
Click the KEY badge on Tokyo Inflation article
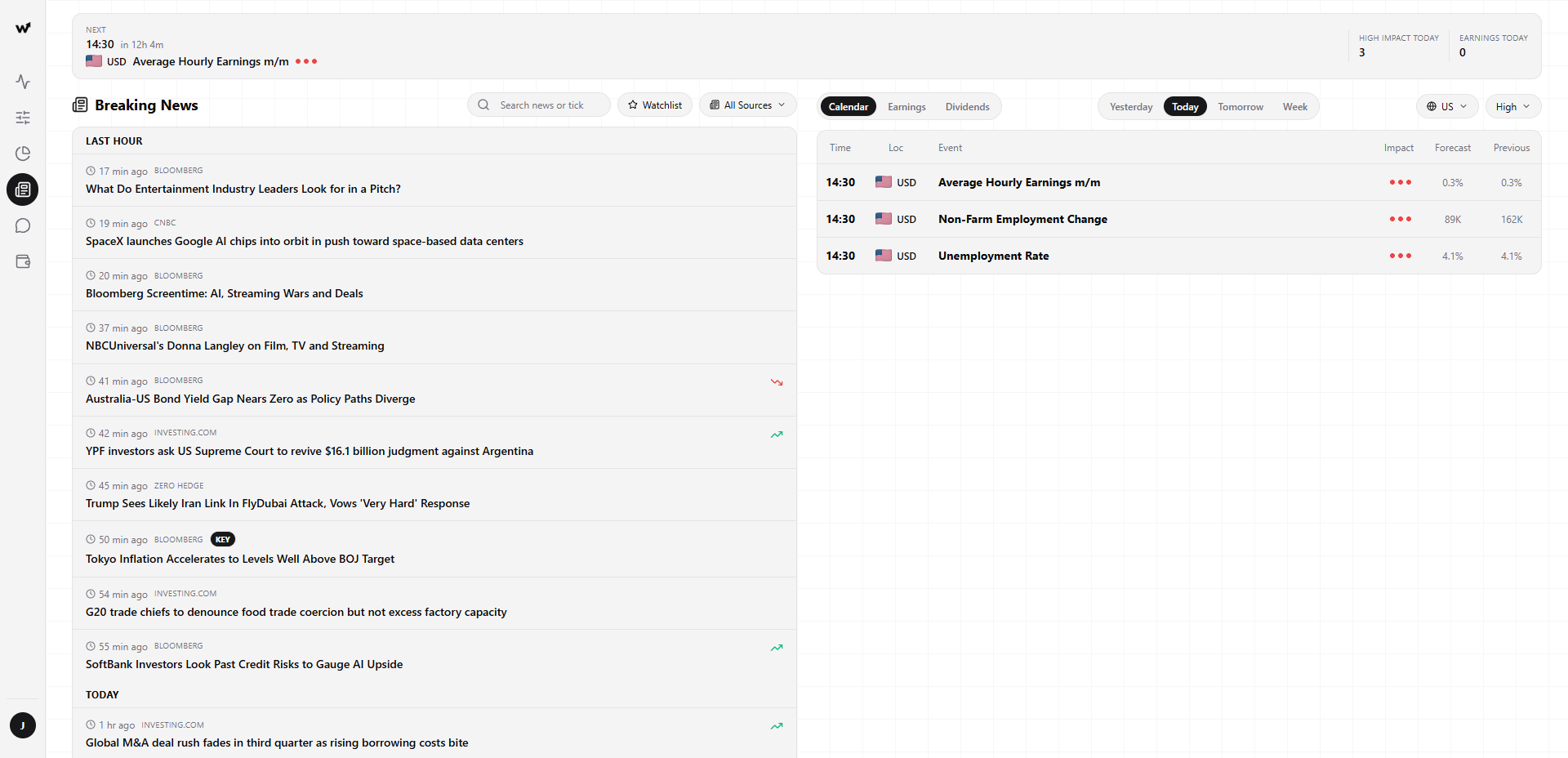coord(223,539)
